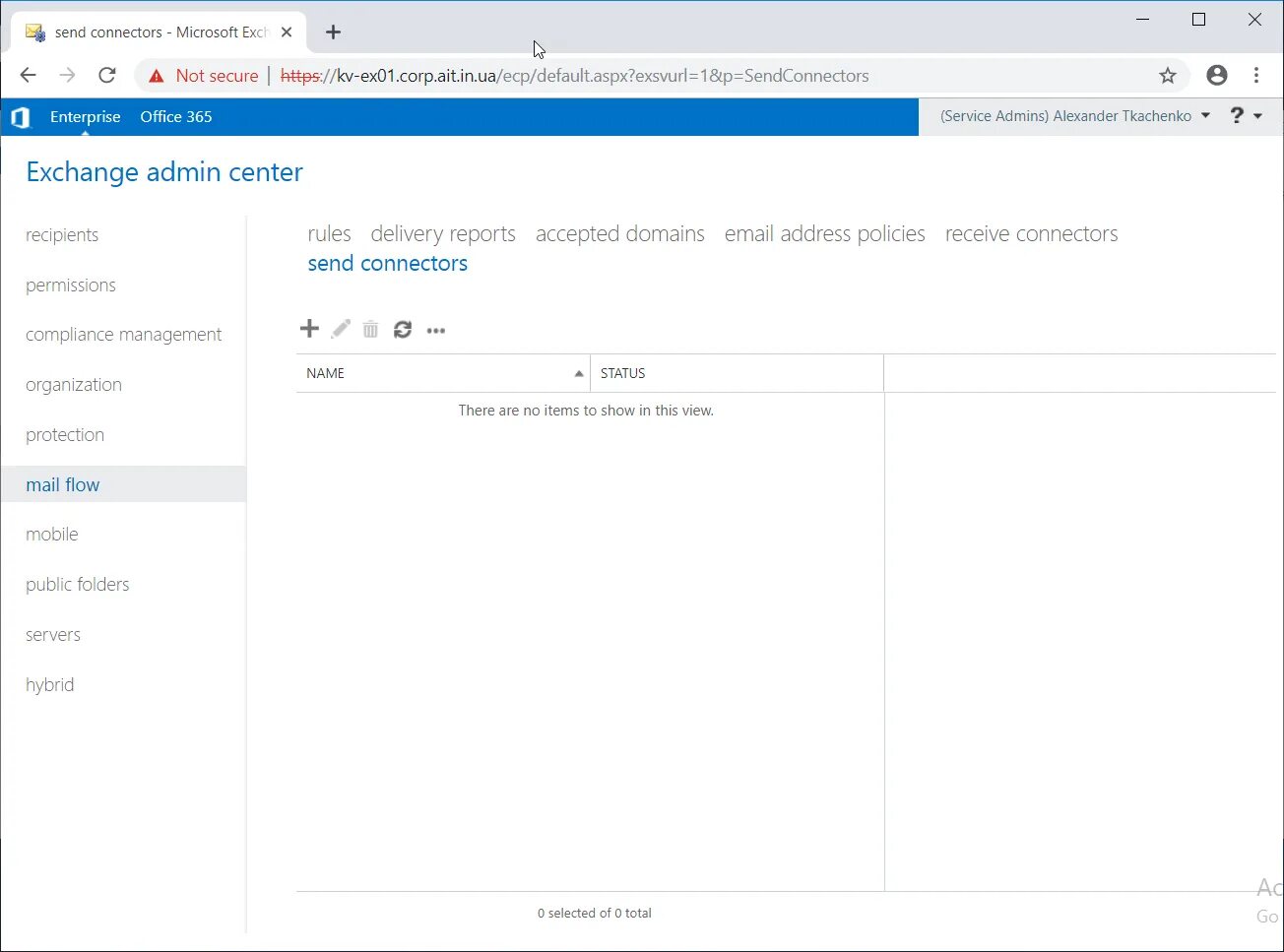Click the Office logo icon in header

tap(20, 117)
